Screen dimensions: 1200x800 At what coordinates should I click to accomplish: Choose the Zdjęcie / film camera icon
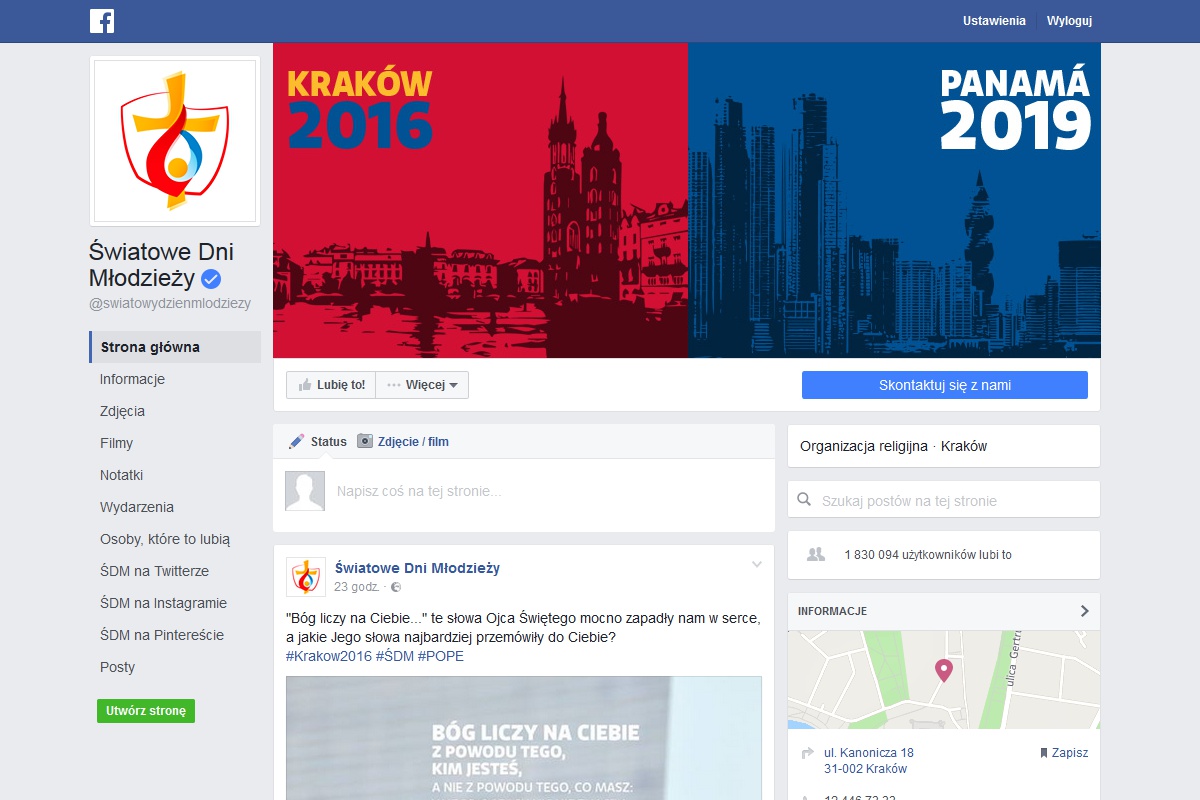click(x=365, y=441)
